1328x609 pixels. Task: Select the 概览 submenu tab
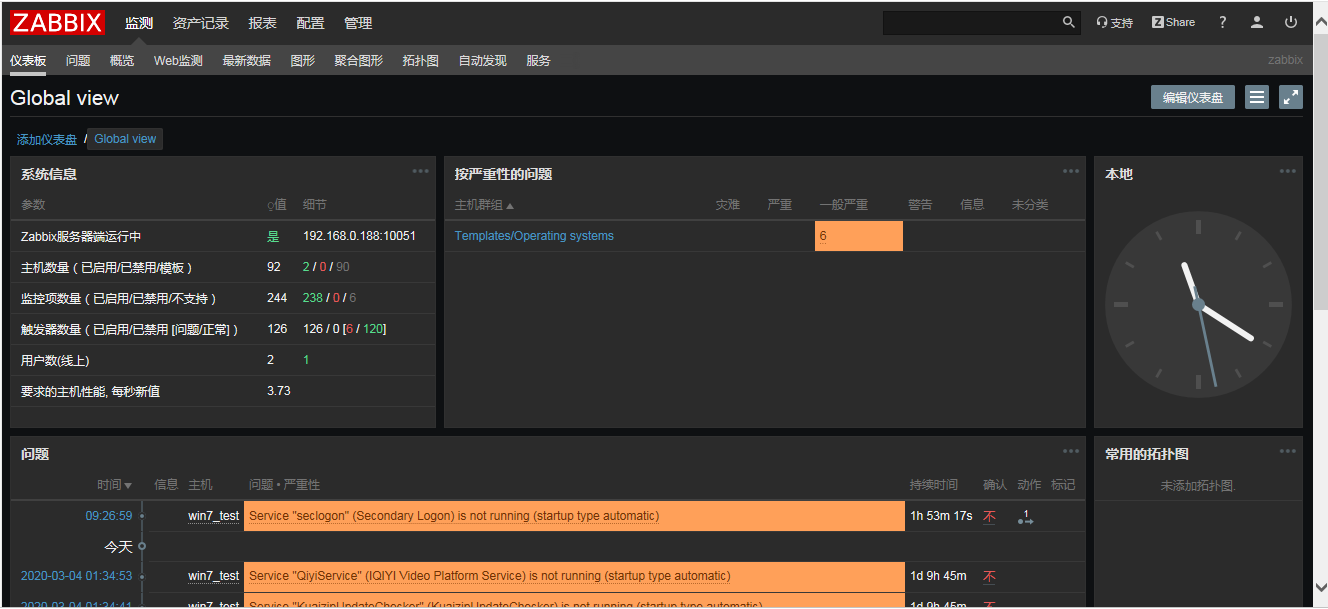[x=122, y=61]
